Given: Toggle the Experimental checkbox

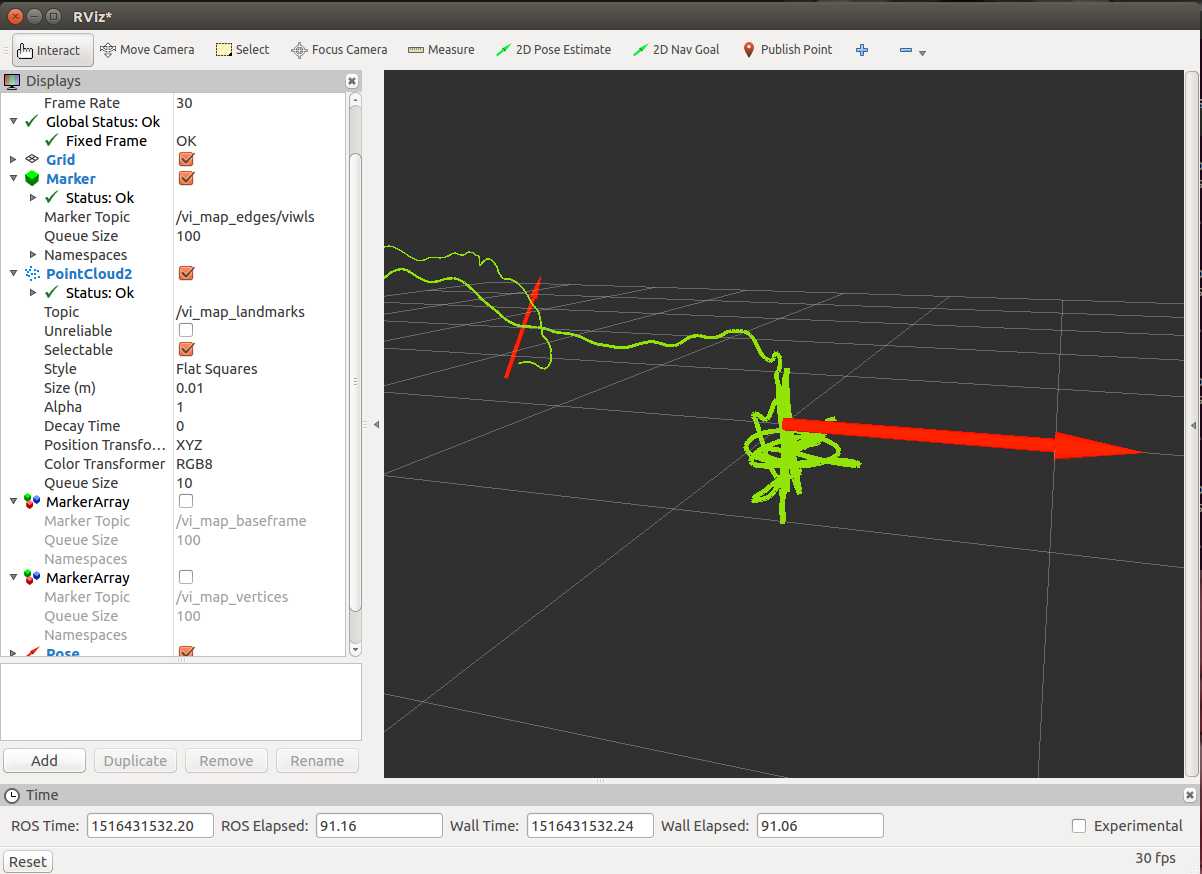Looking at the screenshot, I should [x=1078, y=826].
